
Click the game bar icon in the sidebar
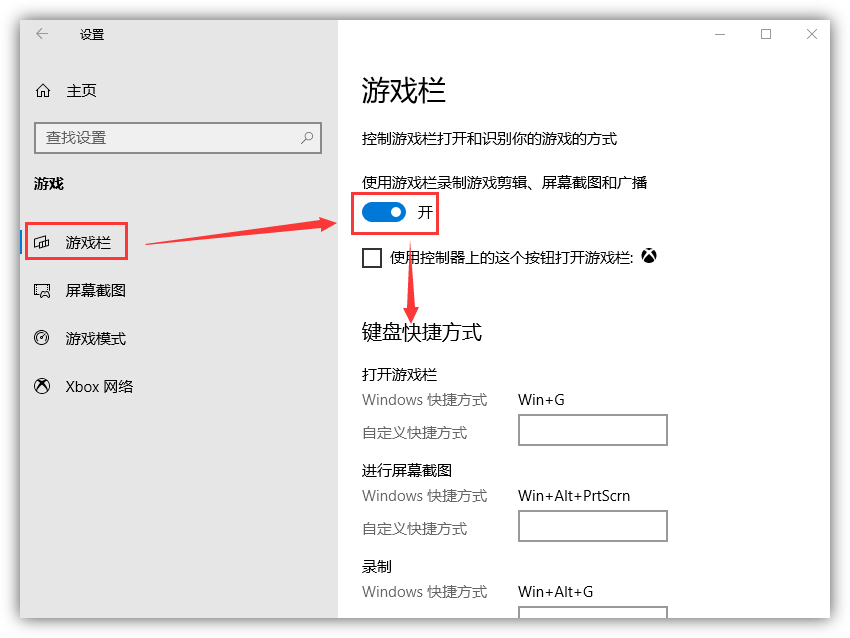pos(43,241)
